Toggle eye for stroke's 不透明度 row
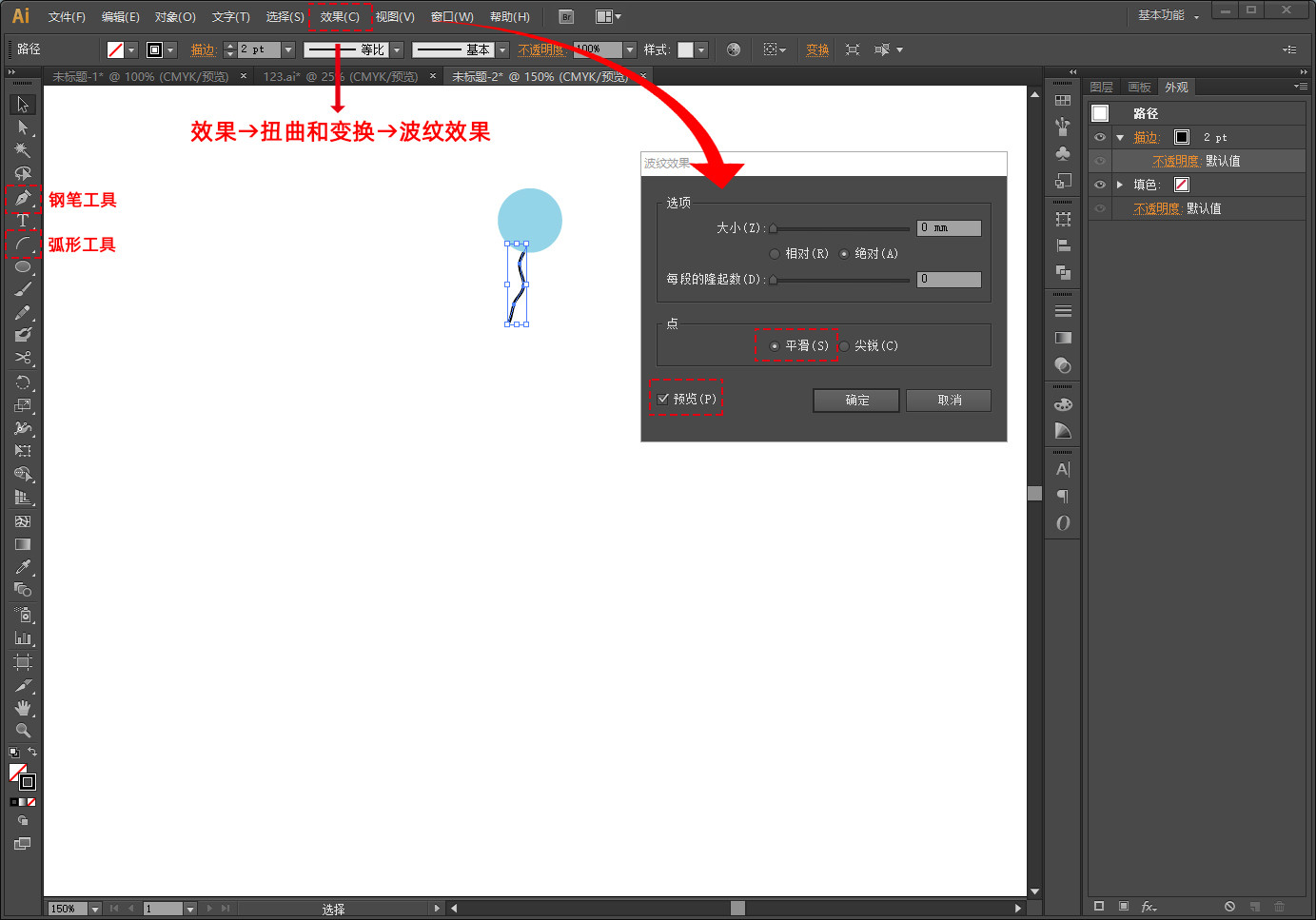 pyautogui.click(x=1100, y=161)
